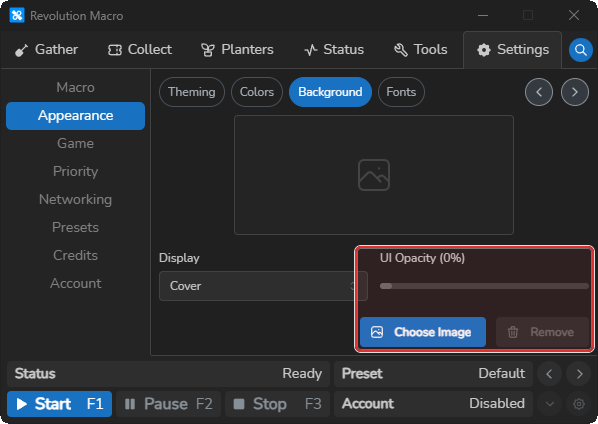Go to Priority settings section

click(76, 171)
